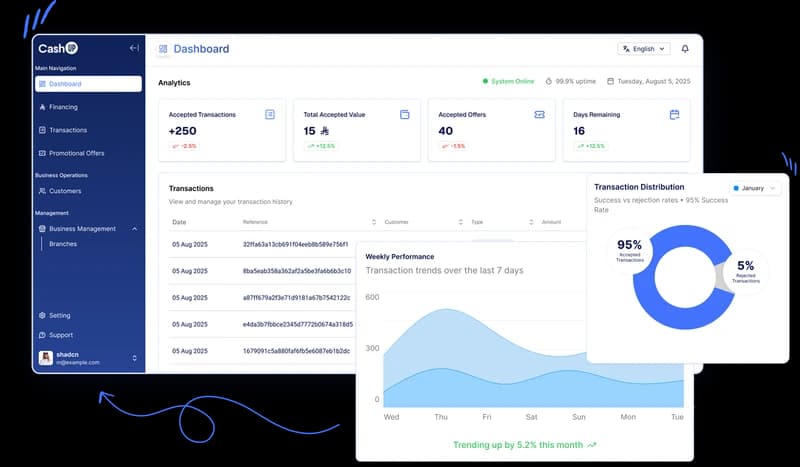This screenshot has width=800, height=467.
Task: Open the shadcn user account switcher
Action: point(134,358)
